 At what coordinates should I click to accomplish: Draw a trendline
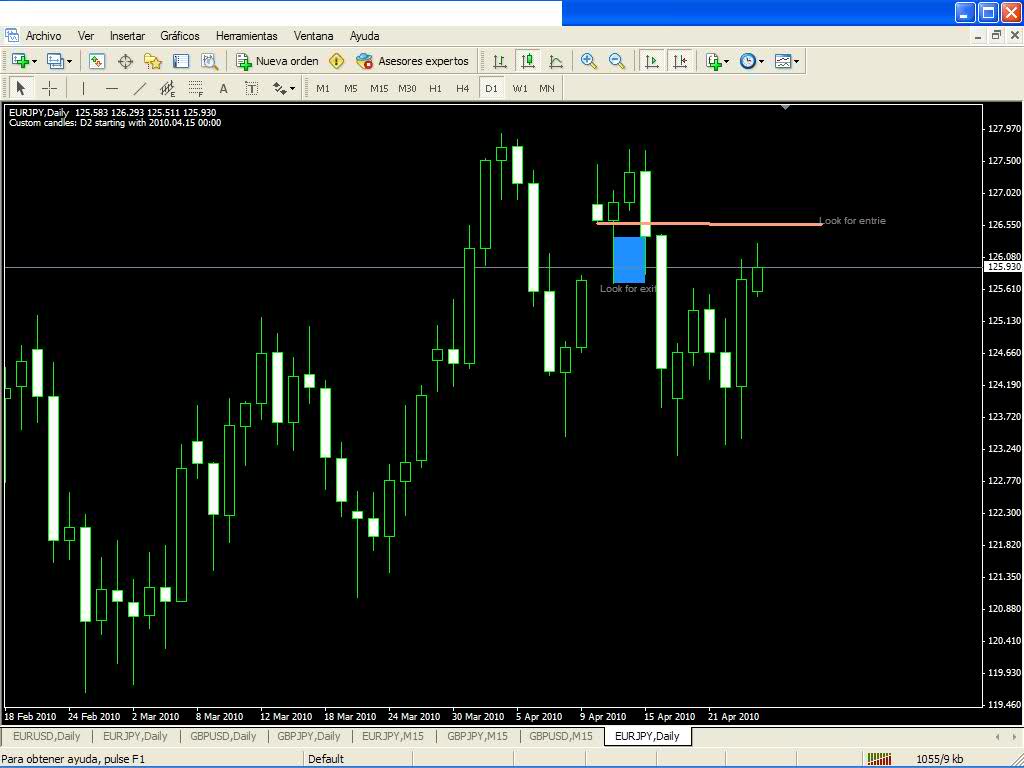tap(140, 88)
